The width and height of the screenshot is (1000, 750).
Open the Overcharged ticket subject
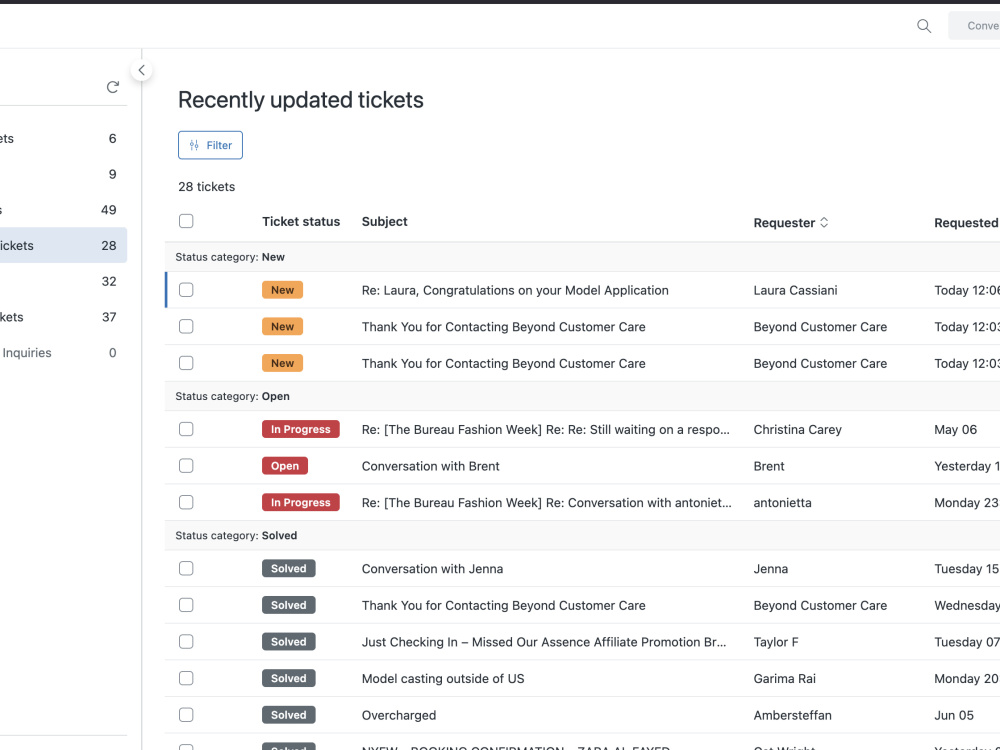399,716
